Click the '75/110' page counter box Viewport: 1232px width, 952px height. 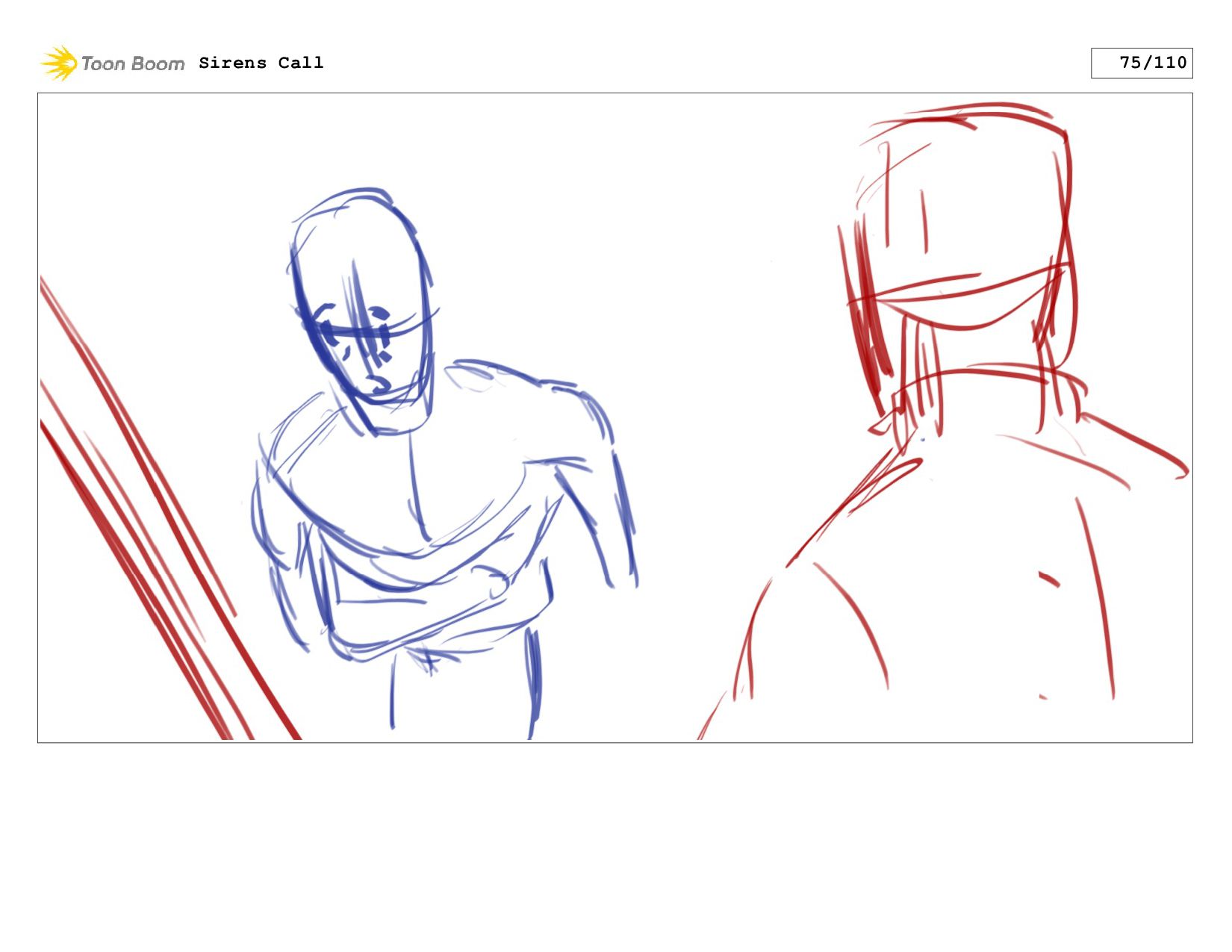tap(1142, 63)
